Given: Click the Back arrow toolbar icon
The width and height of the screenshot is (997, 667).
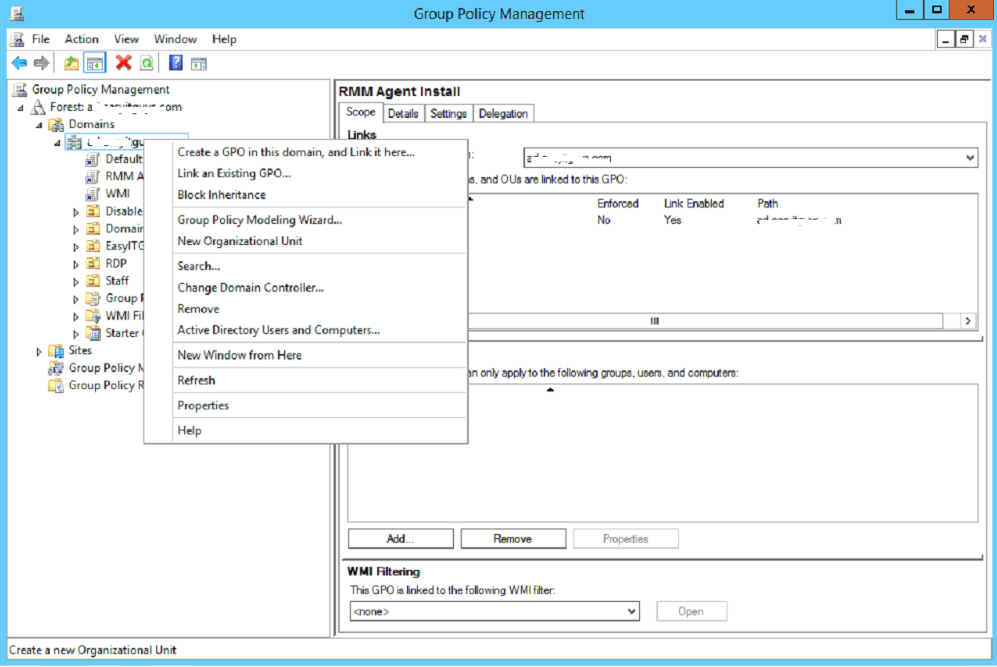Looking at the screenshot, I should point(19,63).
